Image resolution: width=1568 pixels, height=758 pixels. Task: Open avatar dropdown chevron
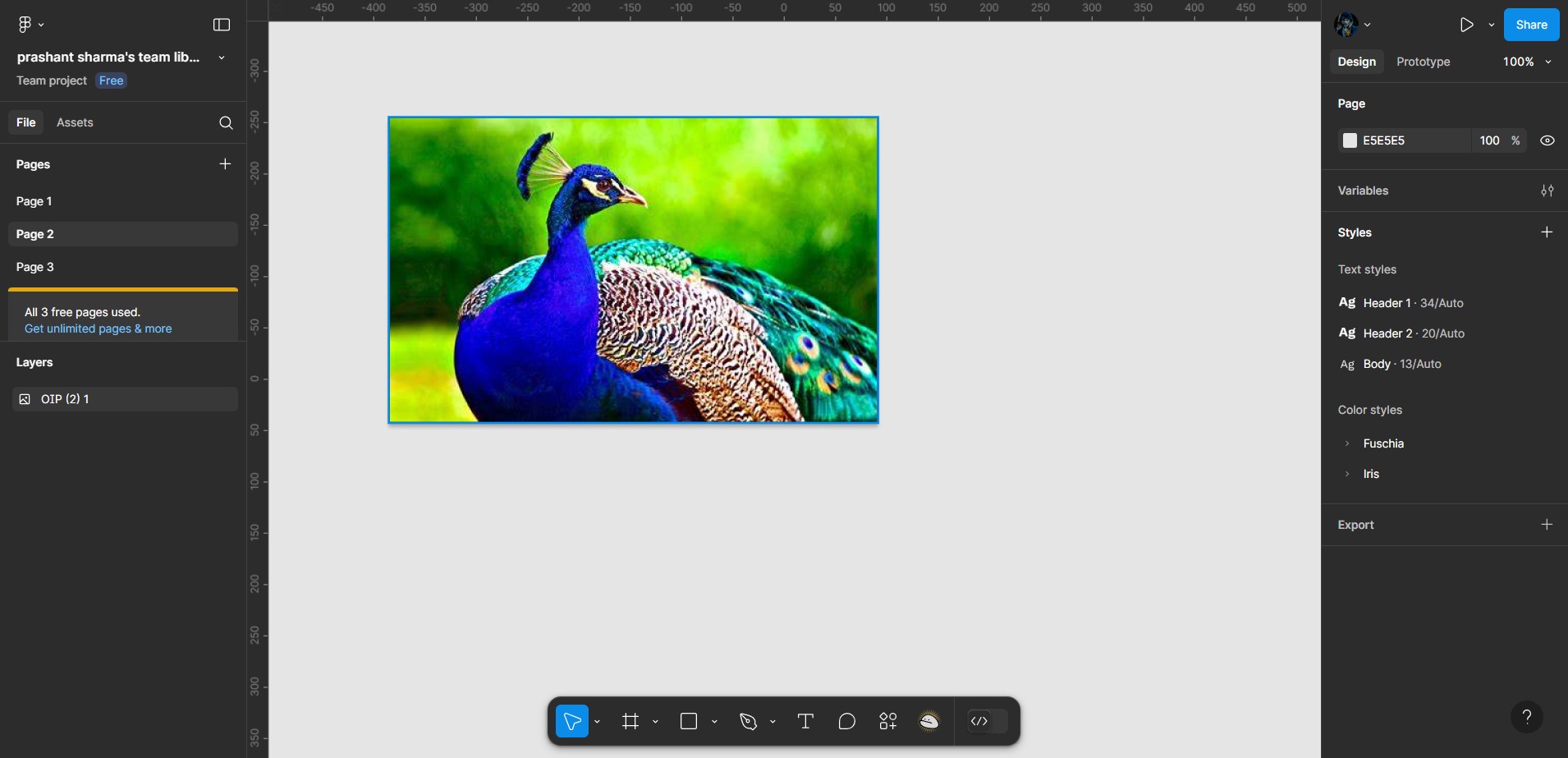[x=1368, y=25]
